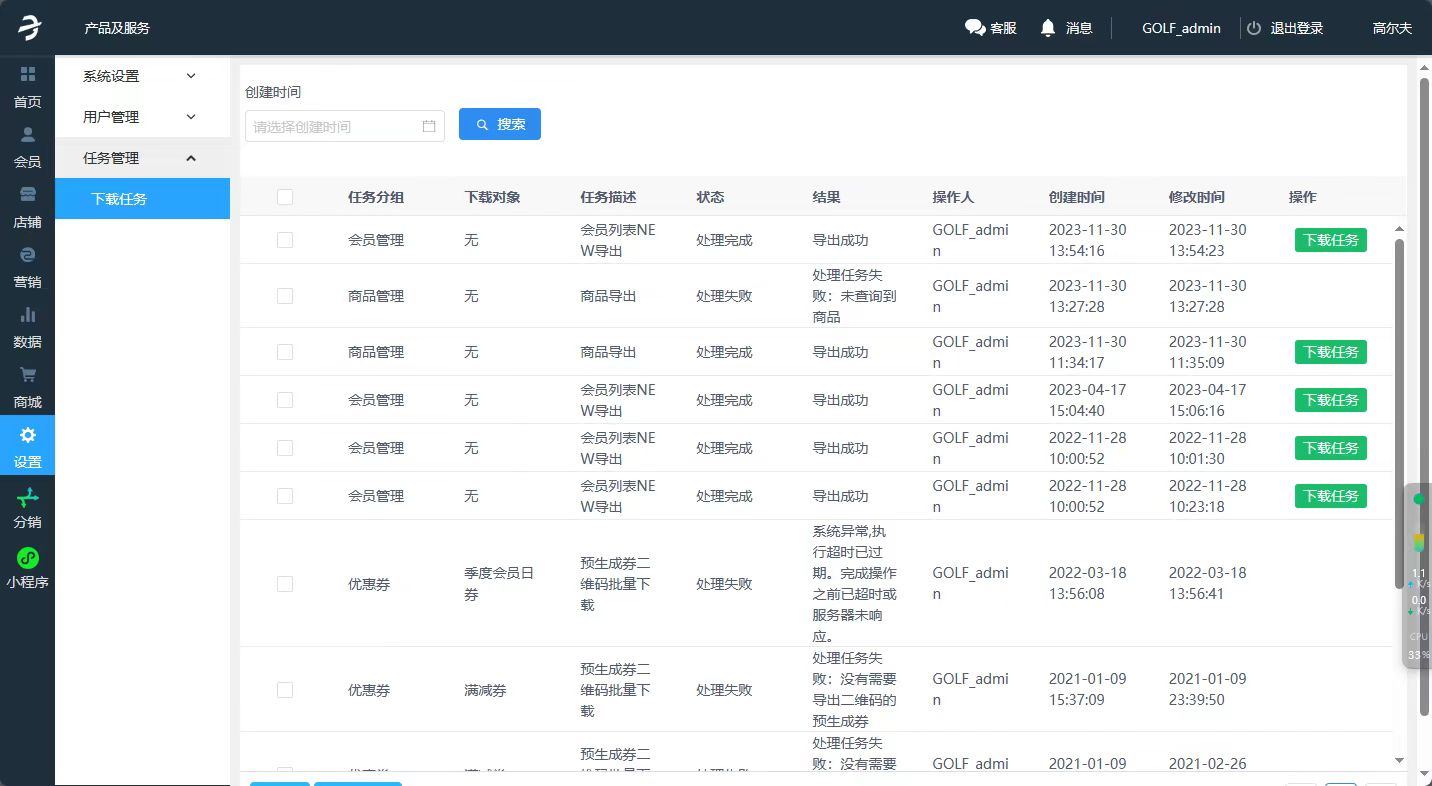Screen dimensions: 1432x786
Task: Open 分销 distribution section in sidebar
Action: [x=27, y=507]
